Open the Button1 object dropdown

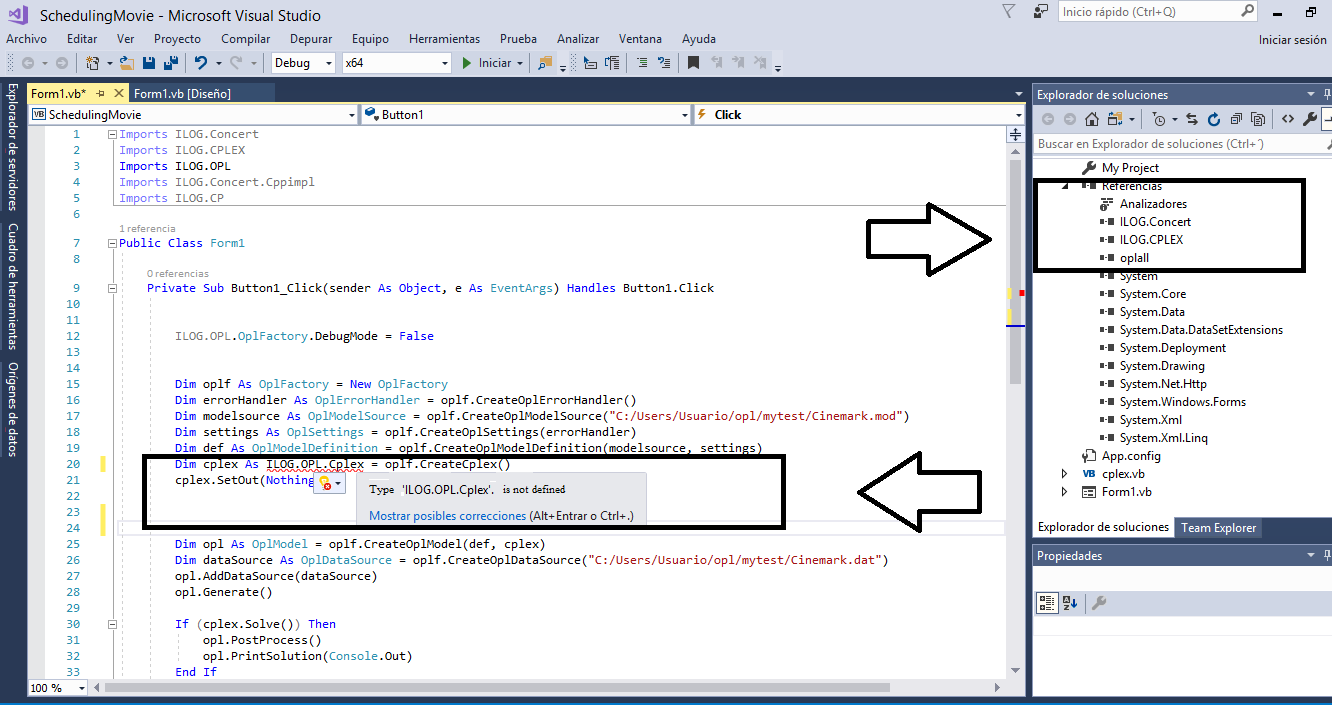(x=684, y=115)
